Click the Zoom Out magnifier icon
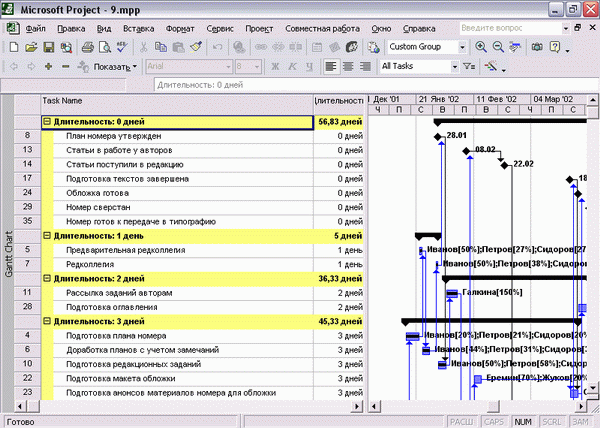This screenshot has height=428, width=600. tap(498, 47)
